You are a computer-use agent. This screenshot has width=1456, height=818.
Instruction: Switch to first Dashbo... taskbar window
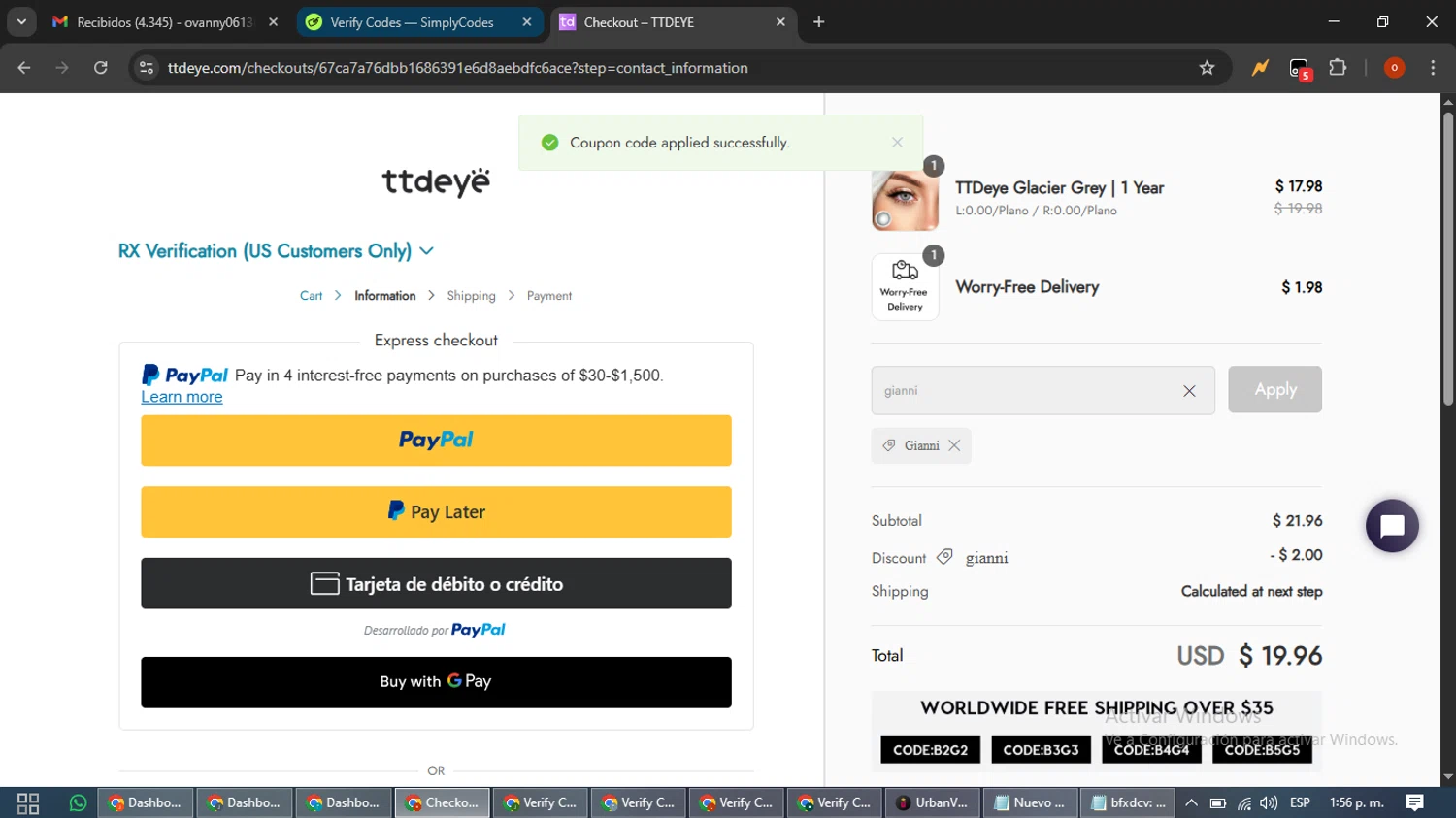click(x=146, y=803)
